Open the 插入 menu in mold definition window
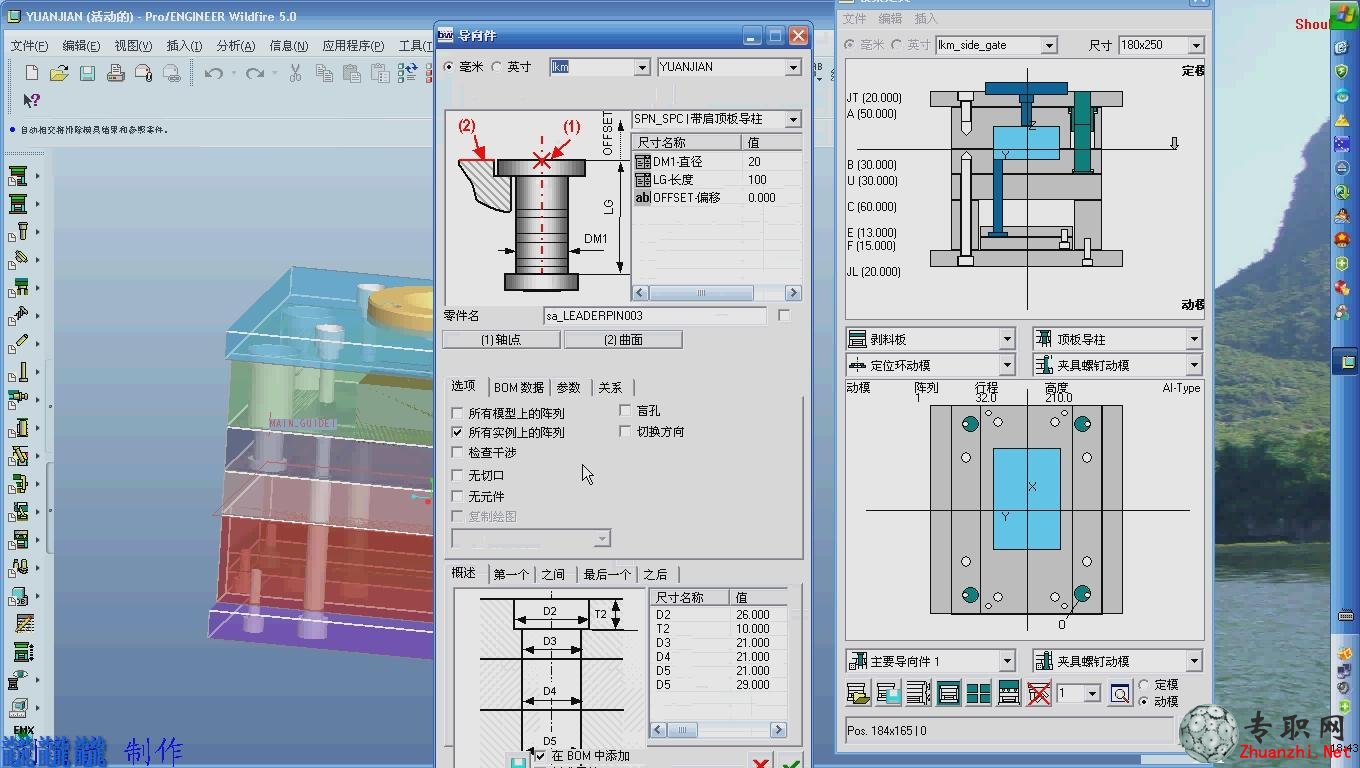This screenshot has width=1360, height=768. coord(926,18)
